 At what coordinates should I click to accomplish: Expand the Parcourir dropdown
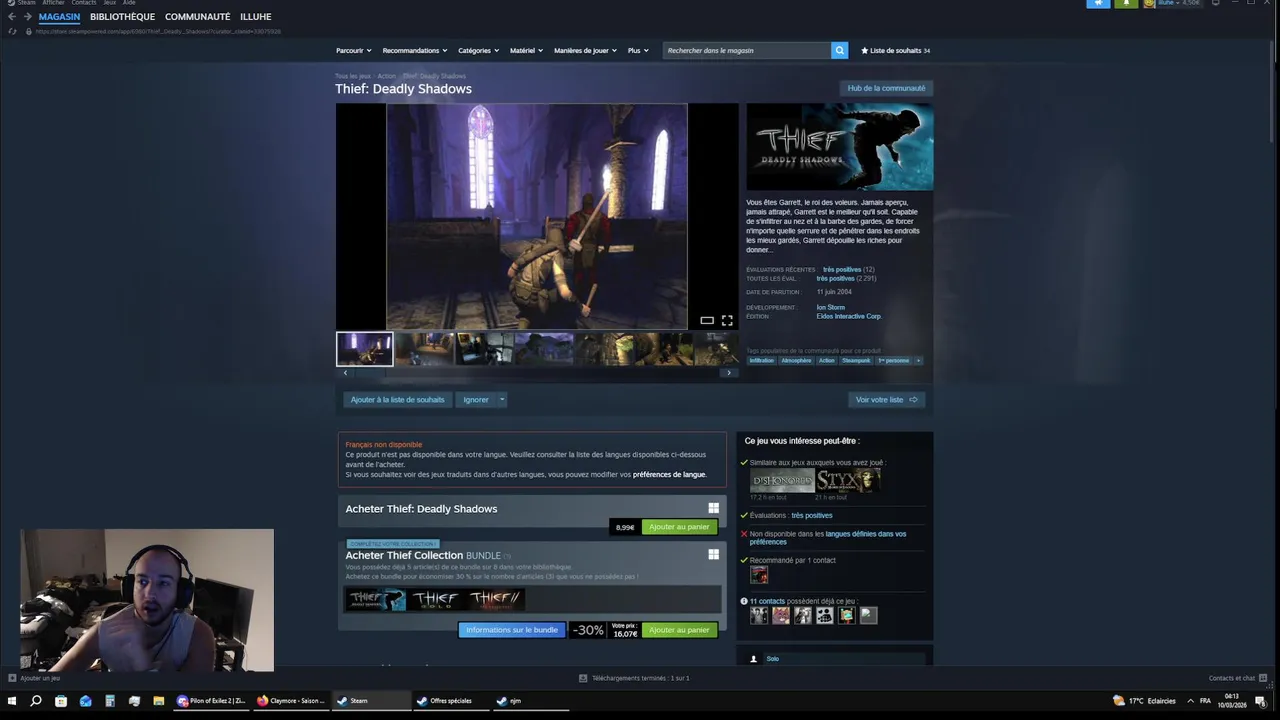point(353,50)
